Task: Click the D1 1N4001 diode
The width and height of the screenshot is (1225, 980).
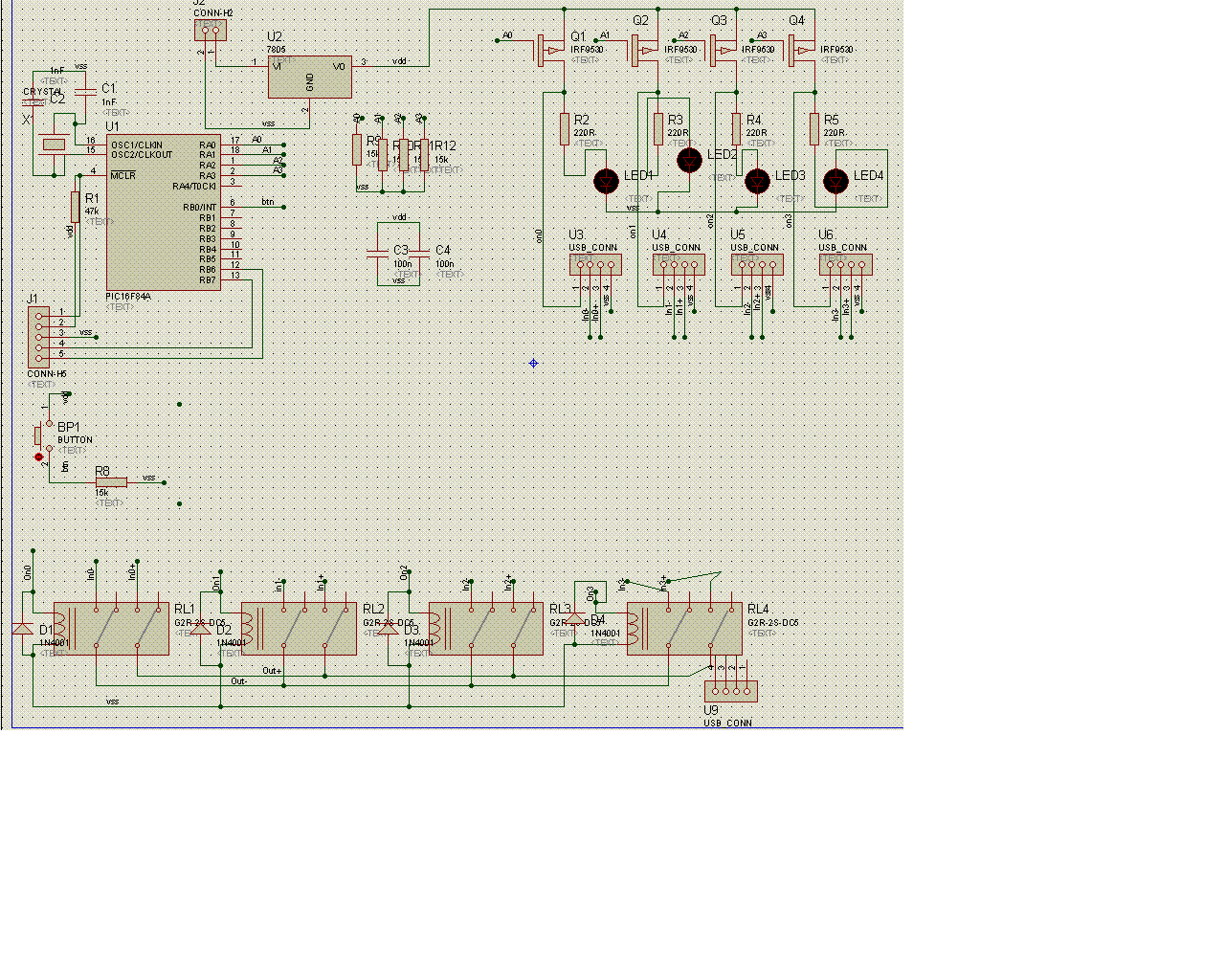Action: 22,629
